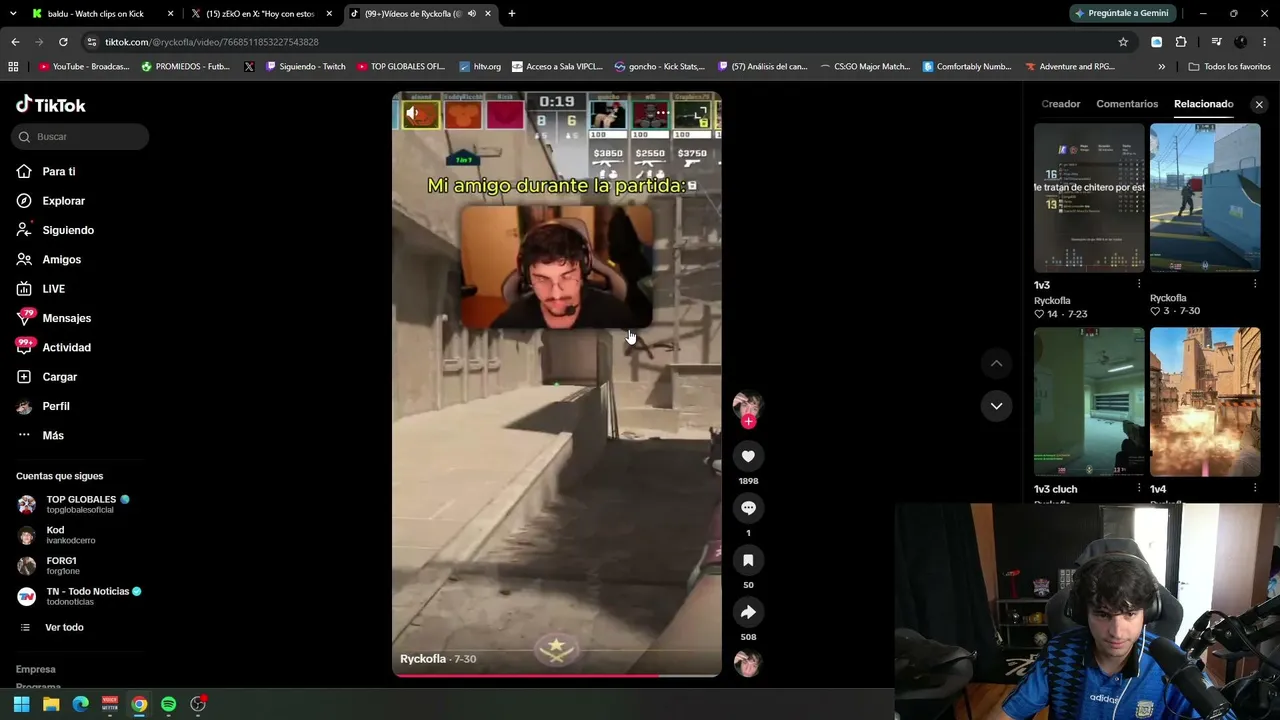Open the Empresa footer section
The height and width of the screenshot is (720, 1280).
pyautogui.click(x=36, y=669)
